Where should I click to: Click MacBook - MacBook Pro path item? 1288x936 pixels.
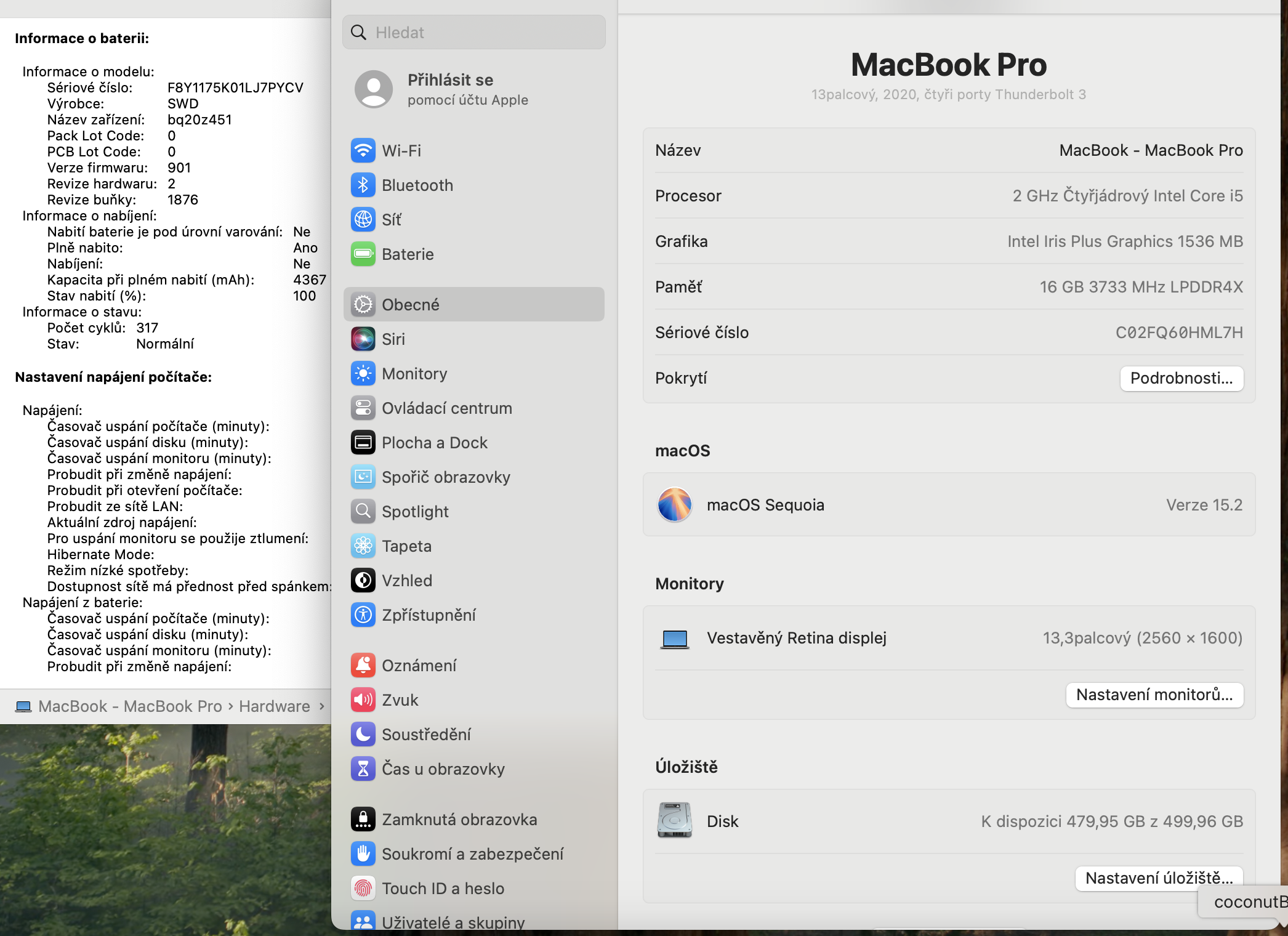(x=129, y=706)
